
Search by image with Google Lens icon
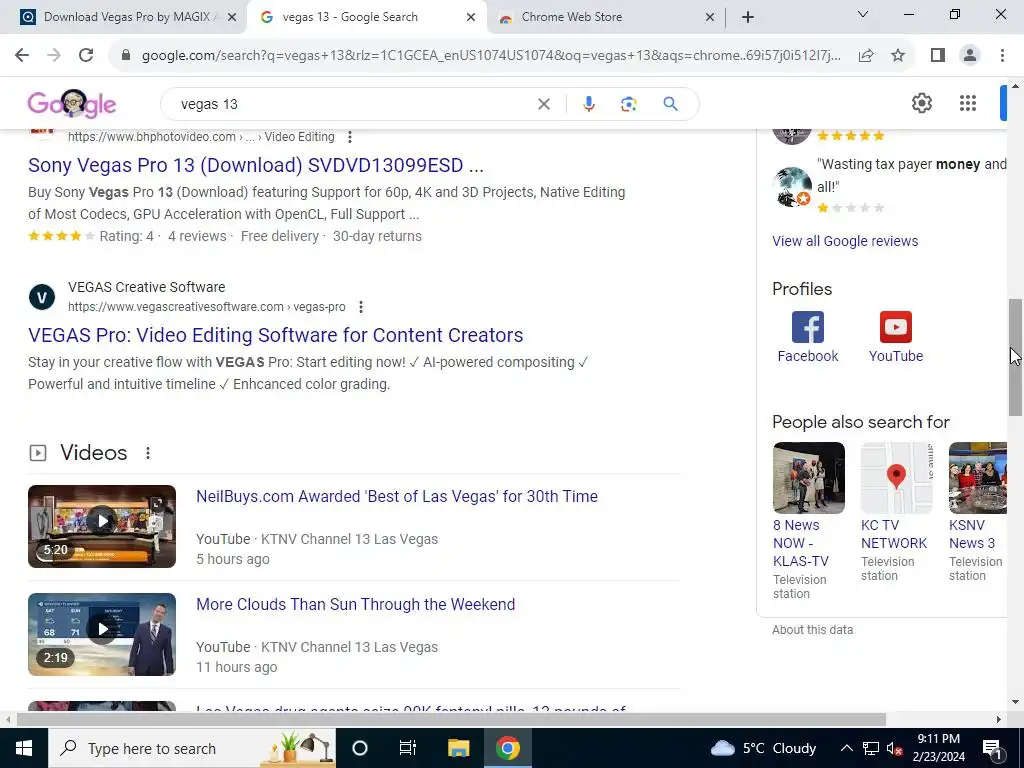[x=628, y=104]
